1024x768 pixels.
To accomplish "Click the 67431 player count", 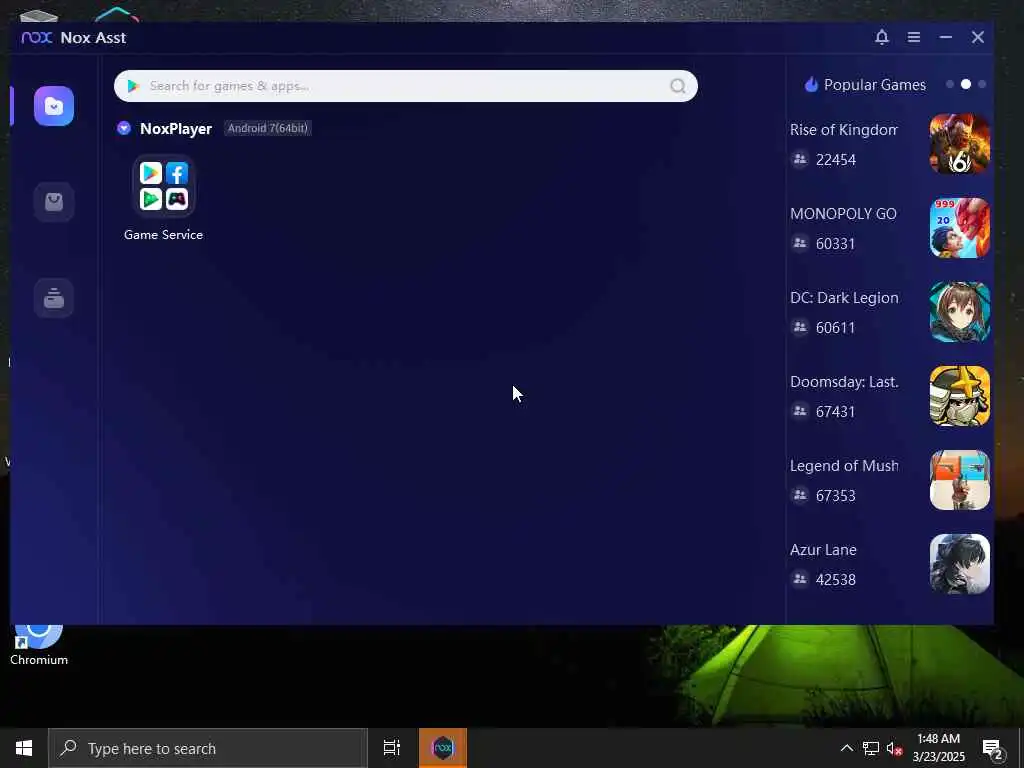I will (835, 412).
